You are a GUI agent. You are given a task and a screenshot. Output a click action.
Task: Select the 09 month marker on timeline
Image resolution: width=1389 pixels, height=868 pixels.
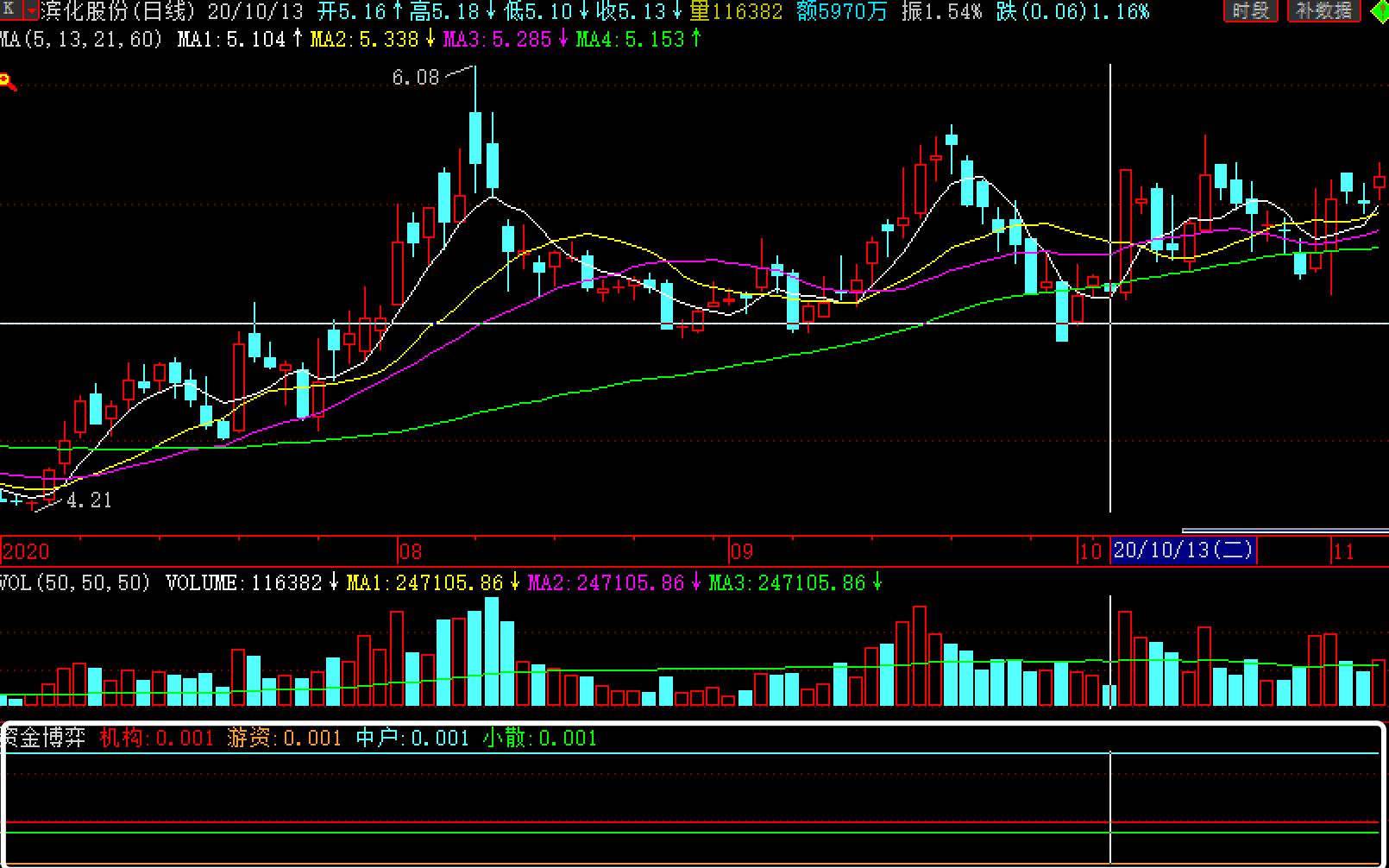point(741,551)
